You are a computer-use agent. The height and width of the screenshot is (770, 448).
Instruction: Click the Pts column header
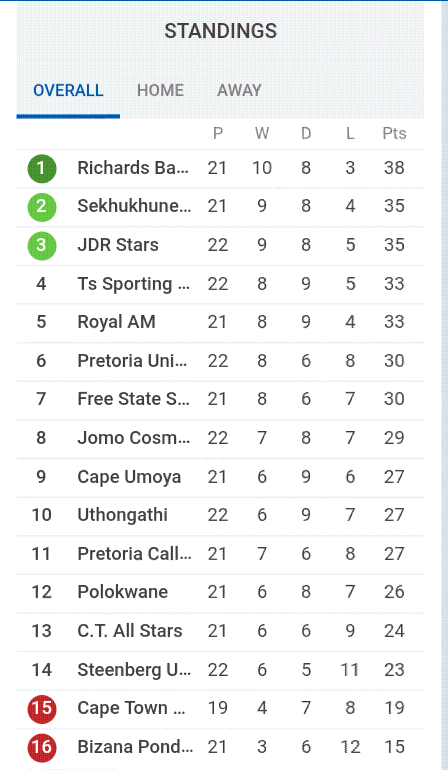point(394,134)
